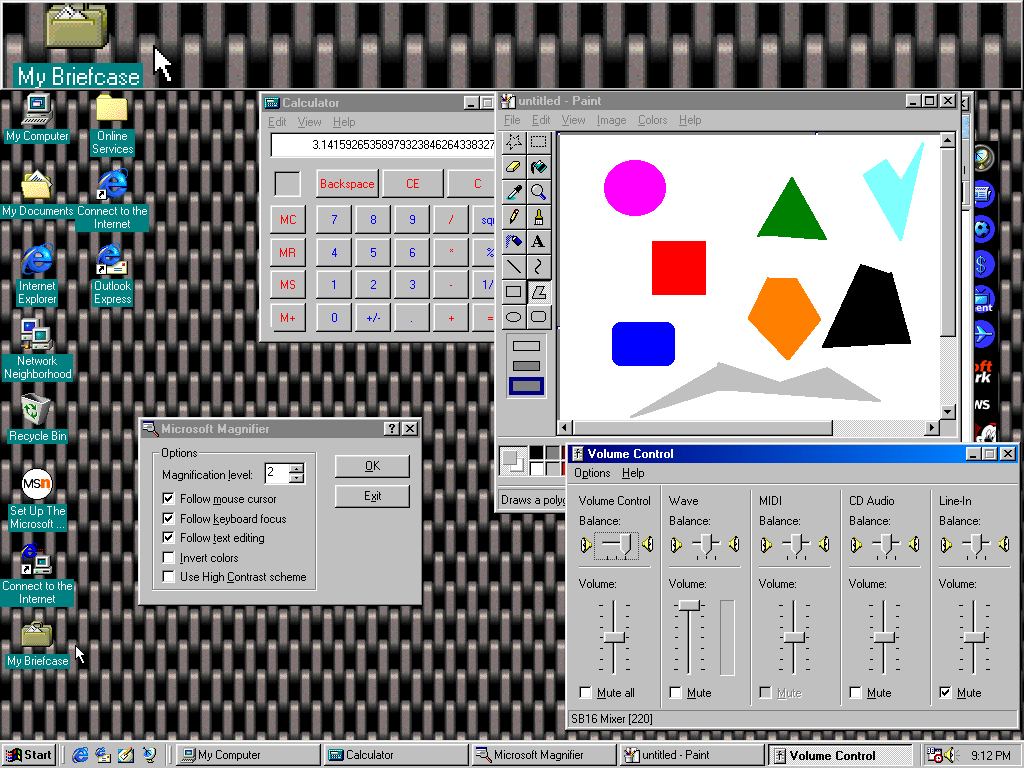
Task: Click the Calculator CE button
Action: pos(413,184)
